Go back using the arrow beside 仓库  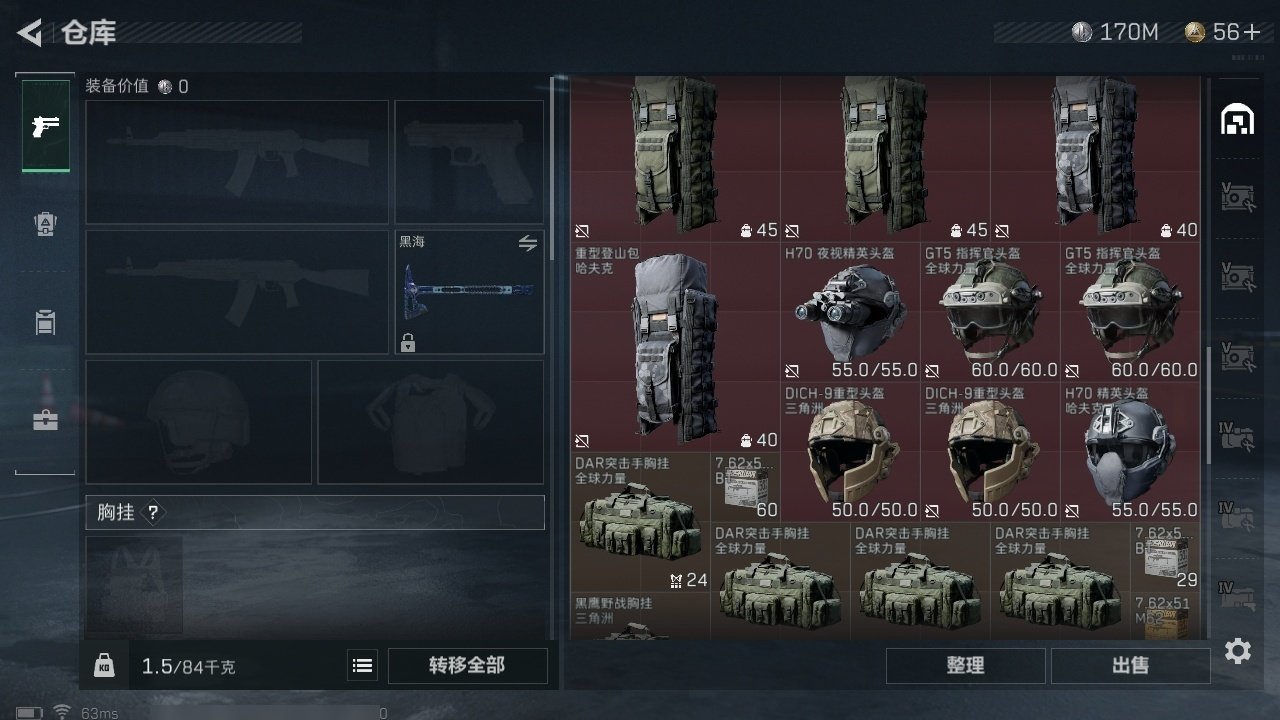(30, 33)
